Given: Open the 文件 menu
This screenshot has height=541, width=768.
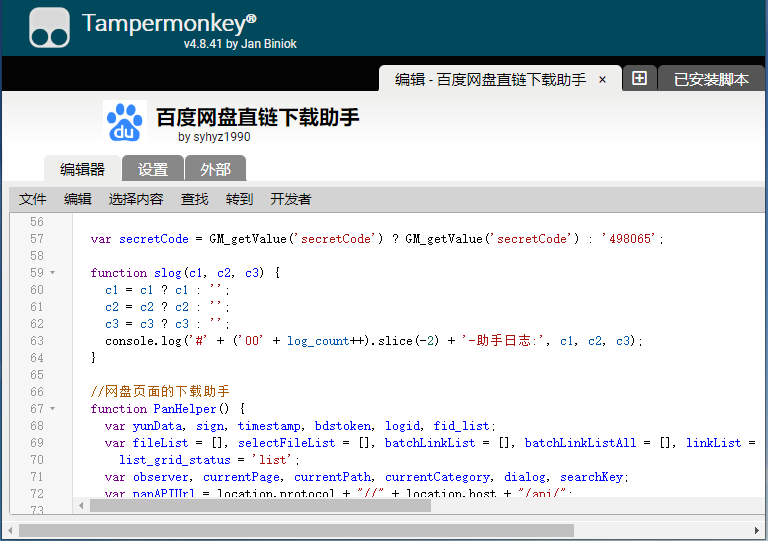Looking at the screenshot, I should coord(32,199).
